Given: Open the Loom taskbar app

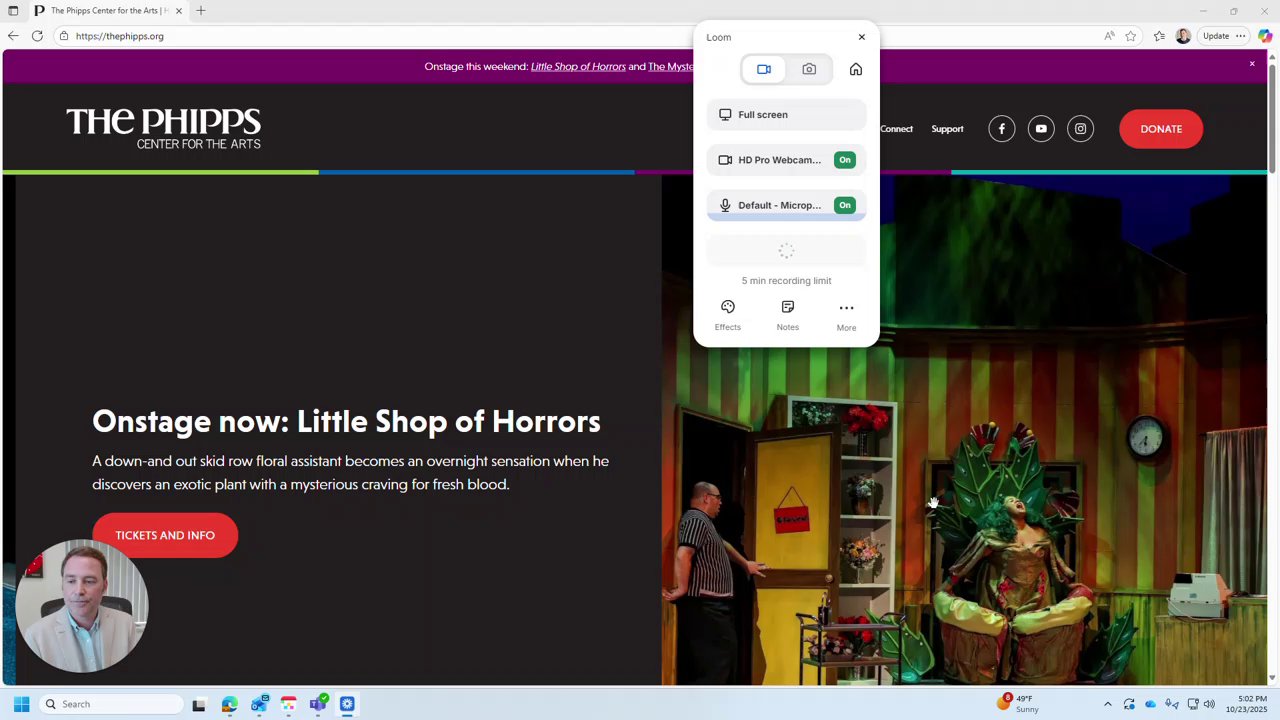Looking at the screenshot, I should pos(347,704).
